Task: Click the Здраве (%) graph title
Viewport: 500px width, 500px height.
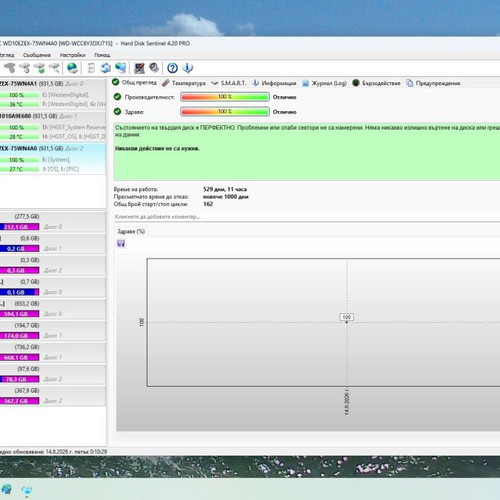Action: coord(131,231)
